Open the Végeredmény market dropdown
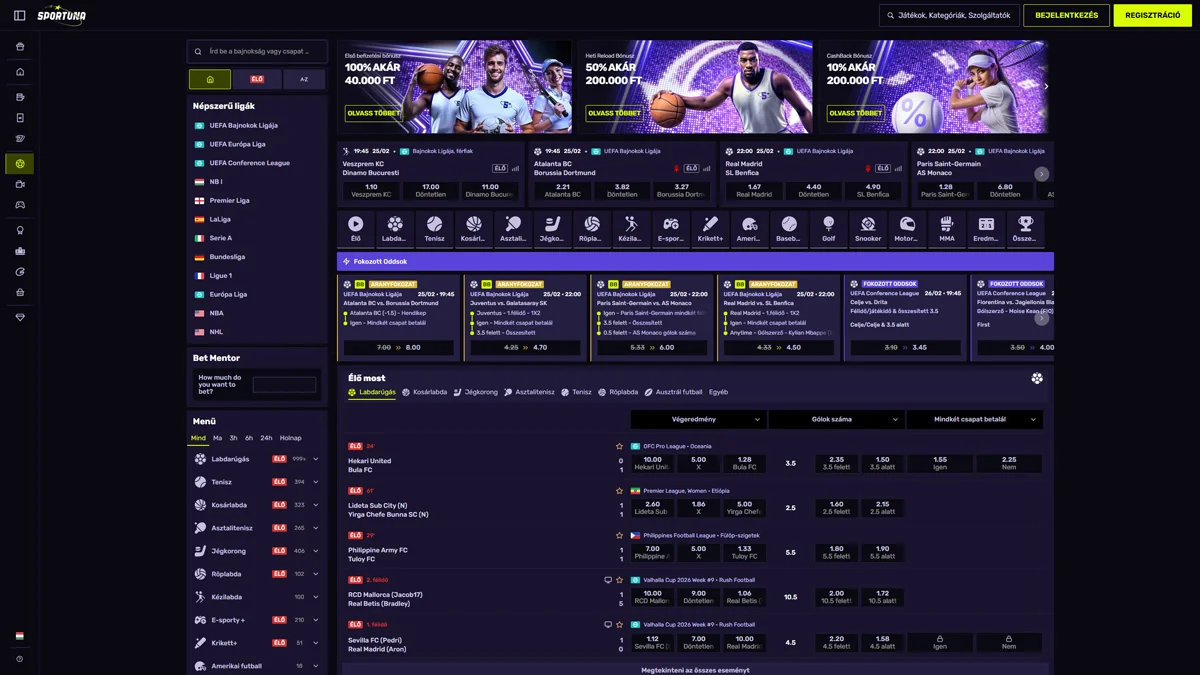The width and height of the screenshot is (1200, 675). pos(699,420)
